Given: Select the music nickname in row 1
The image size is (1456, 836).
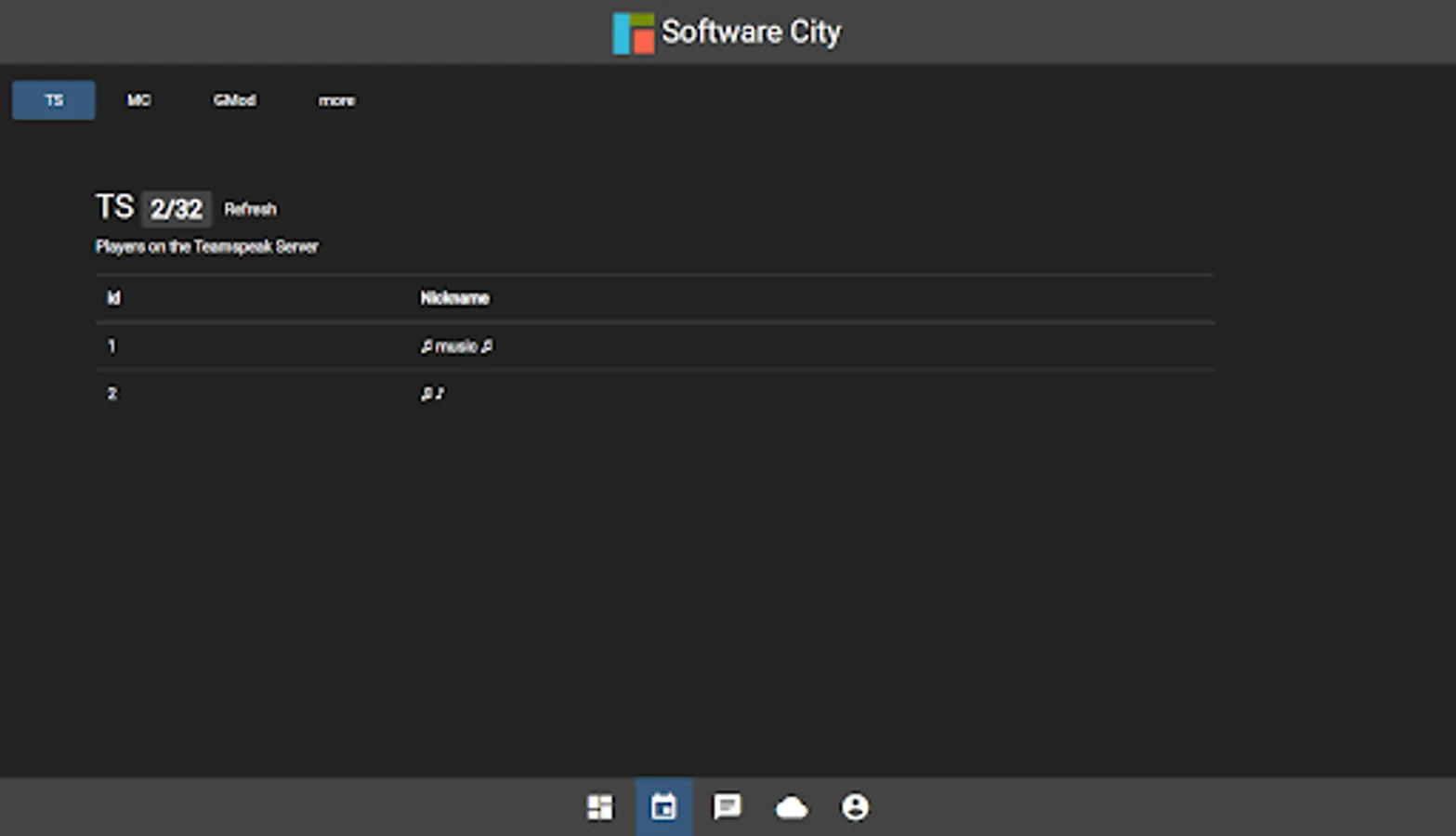Looking at the screenshot, I should 456,346.
